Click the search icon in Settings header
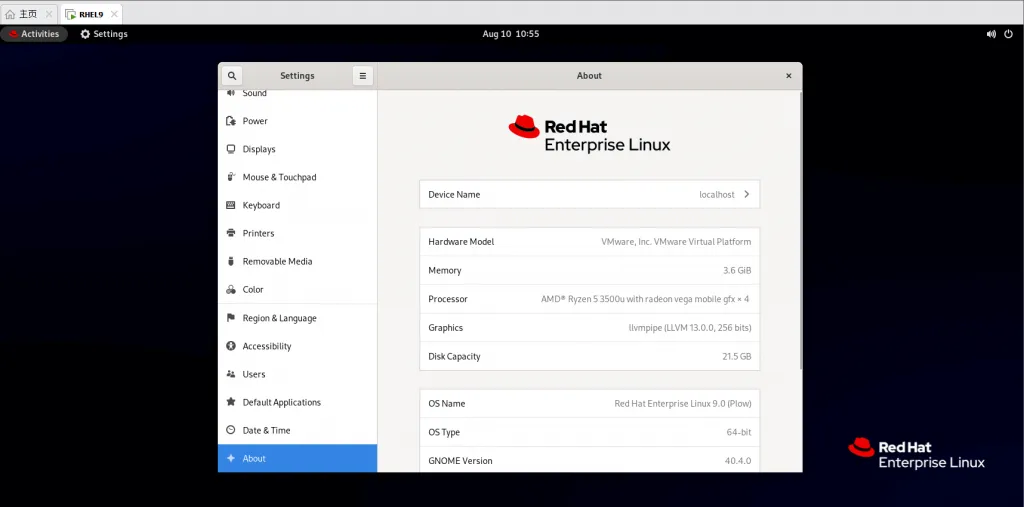This screenshot has width=1024, height=507. [232, 76]
